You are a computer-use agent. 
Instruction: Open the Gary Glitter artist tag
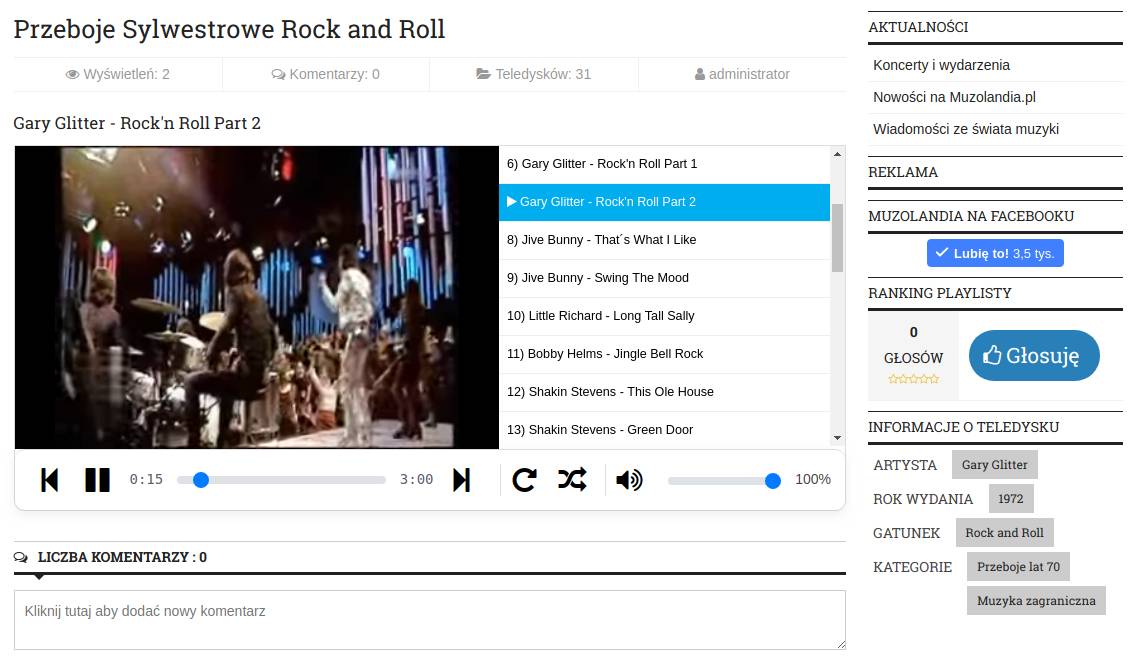coord(994,465)
